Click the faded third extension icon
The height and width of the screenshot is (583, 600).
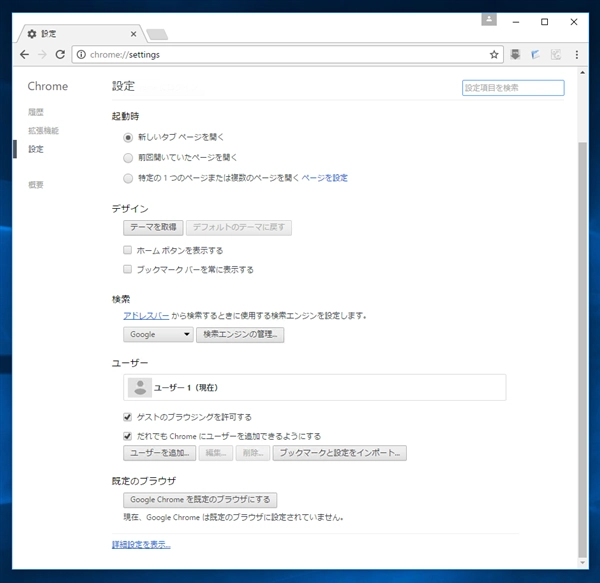pos(556,55)
